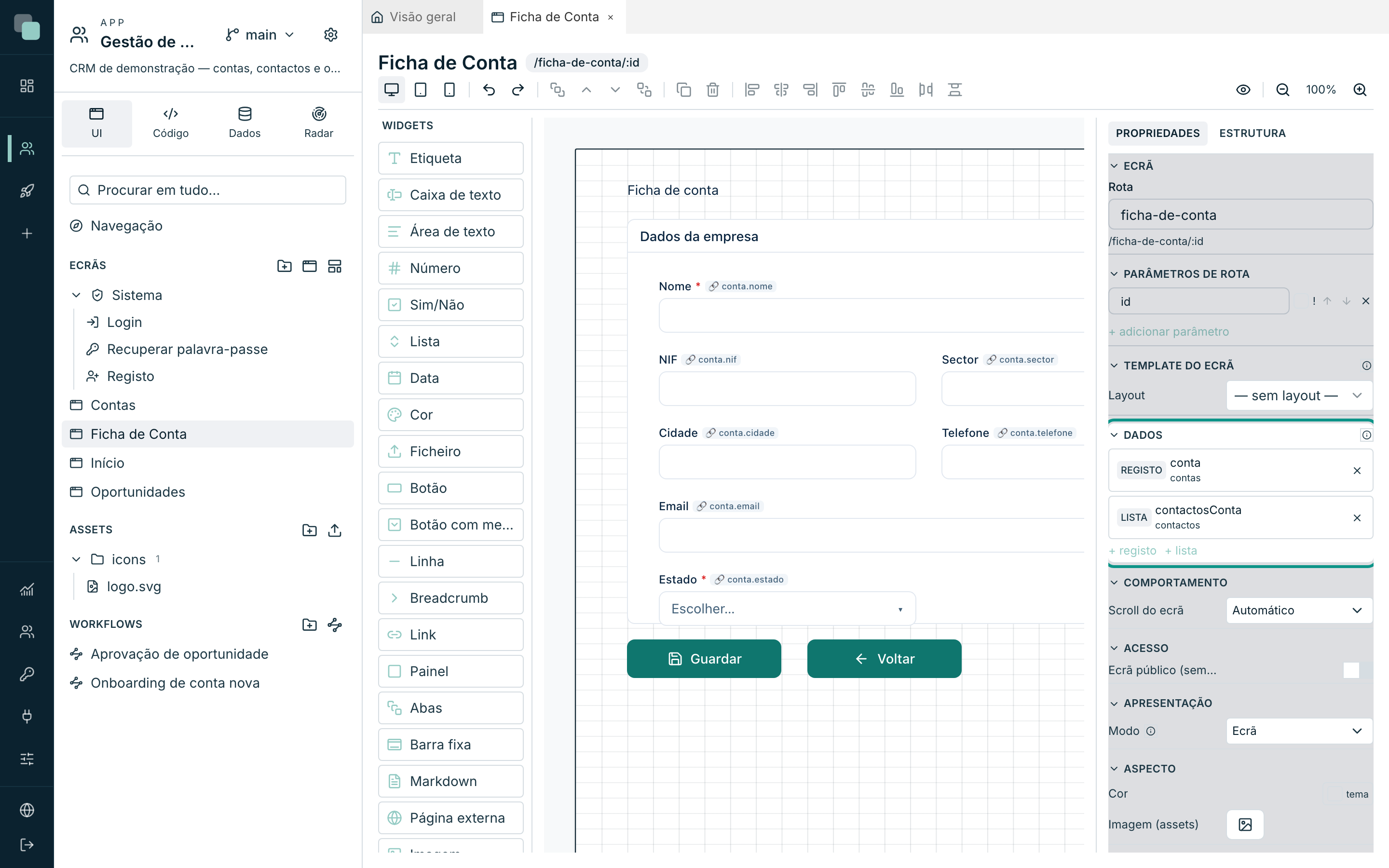Select Cor widget in widgets list
Viewport: 1389px width, 868px height.
click(x=450, y=415)
